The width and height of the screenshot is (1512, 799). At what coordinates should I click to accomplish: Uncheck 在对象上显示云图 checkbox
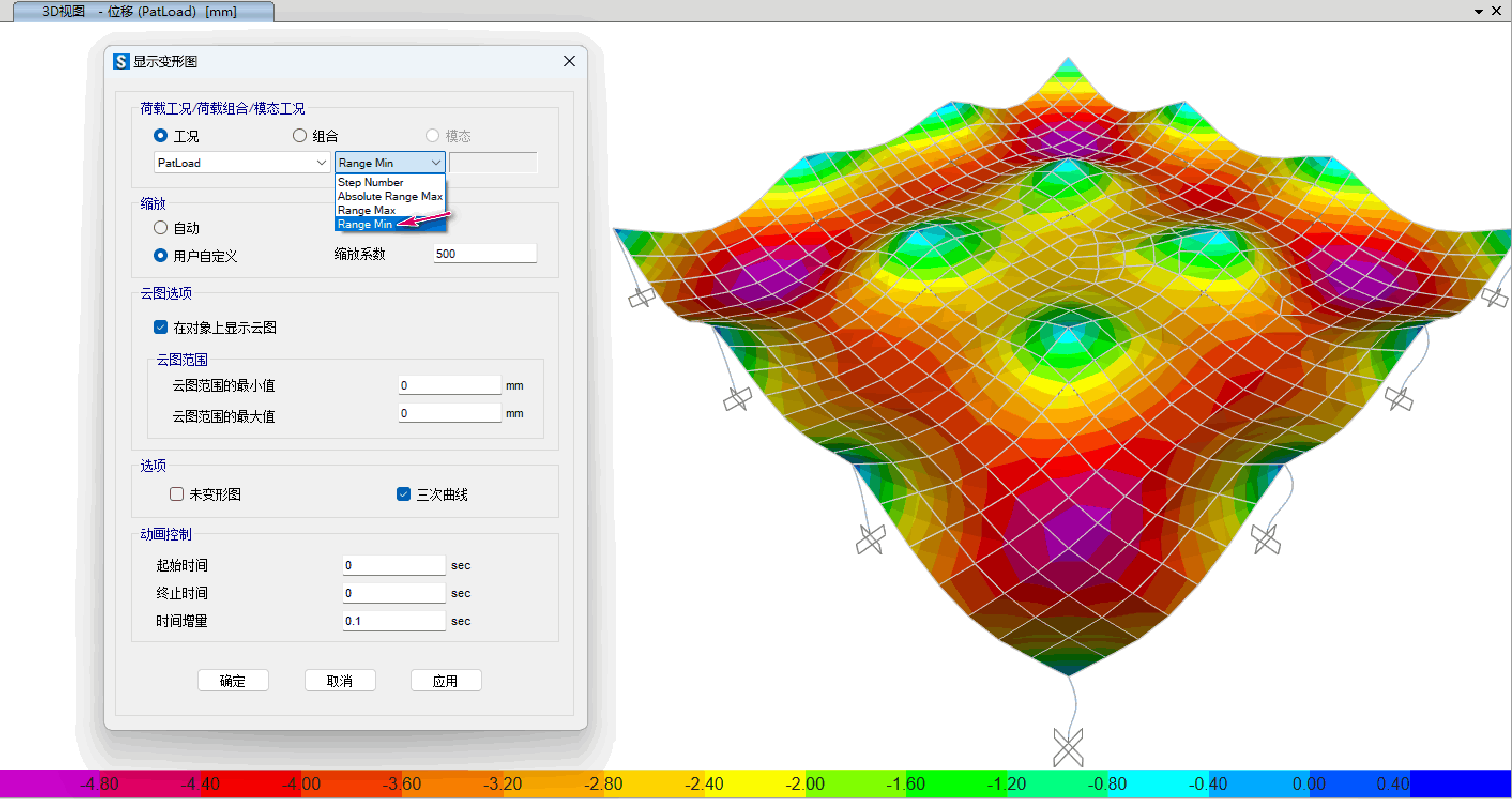160,327
